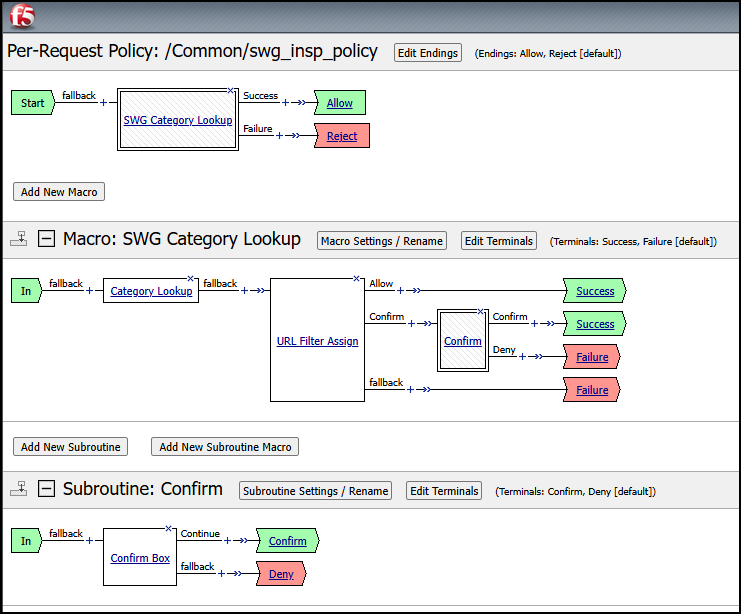The width and height of the screenshot is (741, 614).
Task: Delete the URL Filter Assign item
Action: click(x=357, y=278)
